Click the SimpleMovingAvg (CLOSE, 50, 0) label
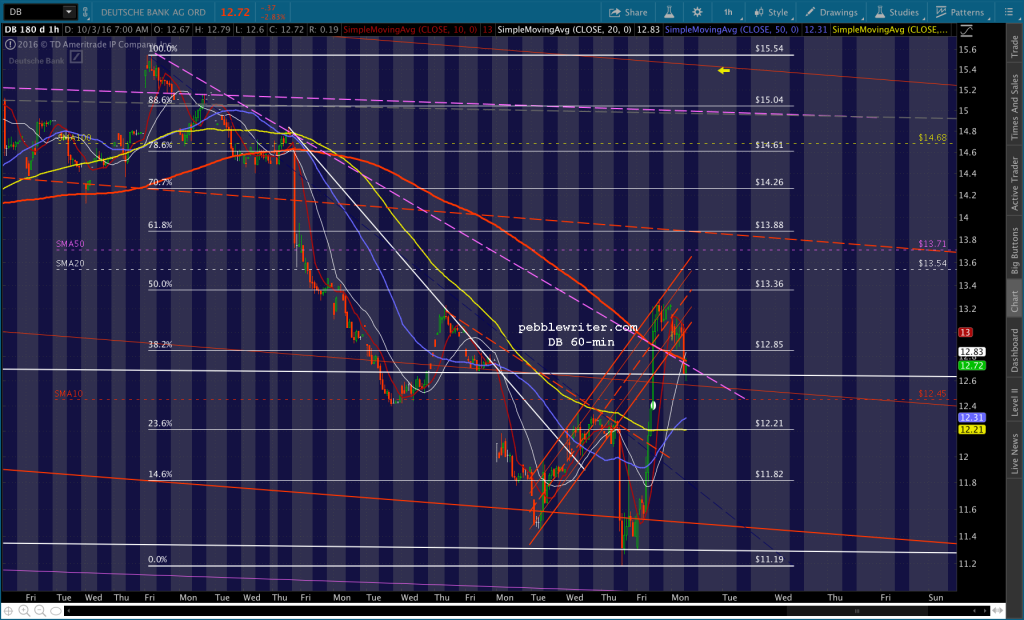 point(731,29)
